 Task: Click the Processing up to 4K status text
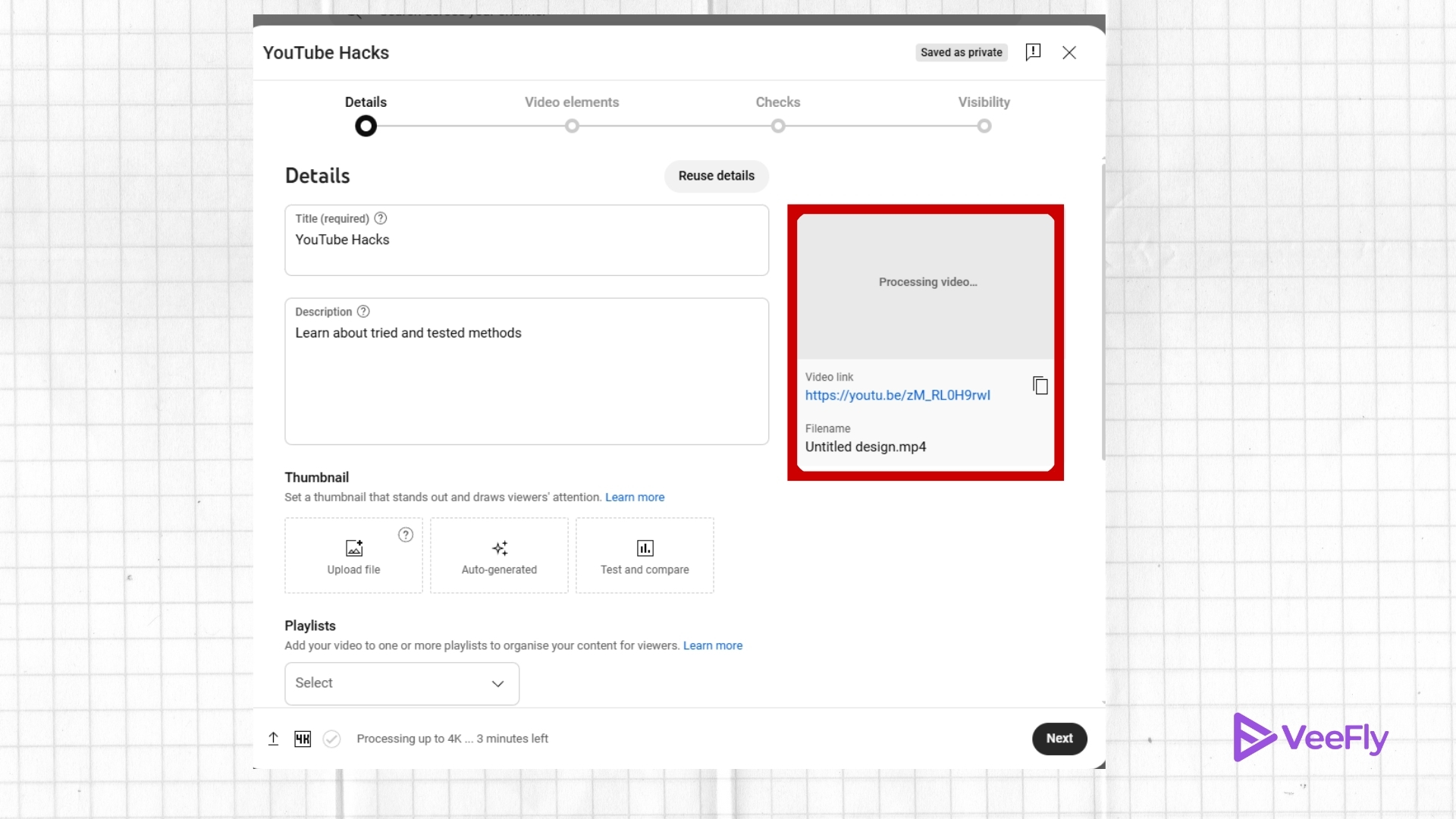tap(452, 739)
